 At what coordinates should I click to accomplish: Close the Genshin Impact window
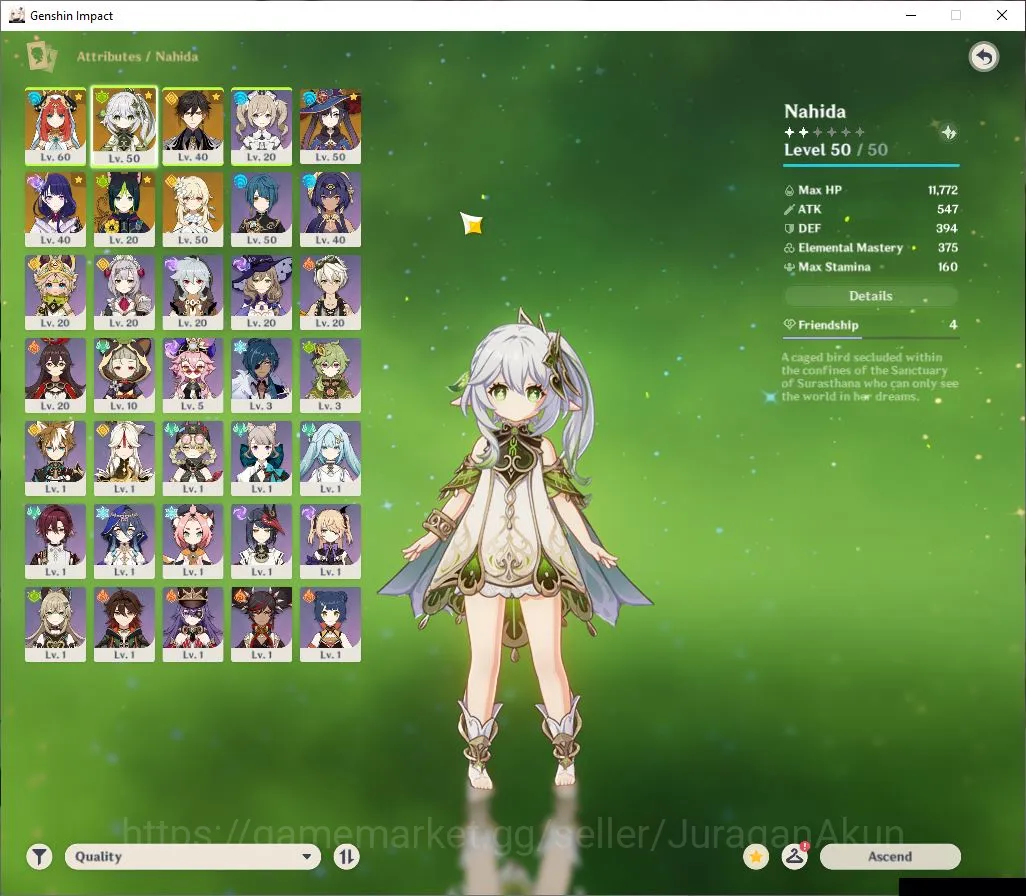point(1002,15)
